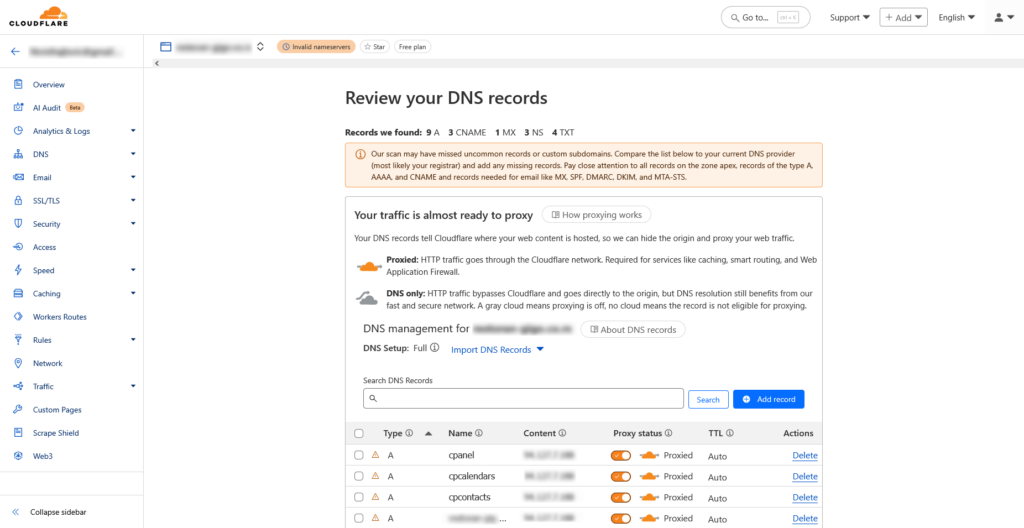This screenshot has width=1024, height=528.
Task: Open the Support menu
Action: 849,17
